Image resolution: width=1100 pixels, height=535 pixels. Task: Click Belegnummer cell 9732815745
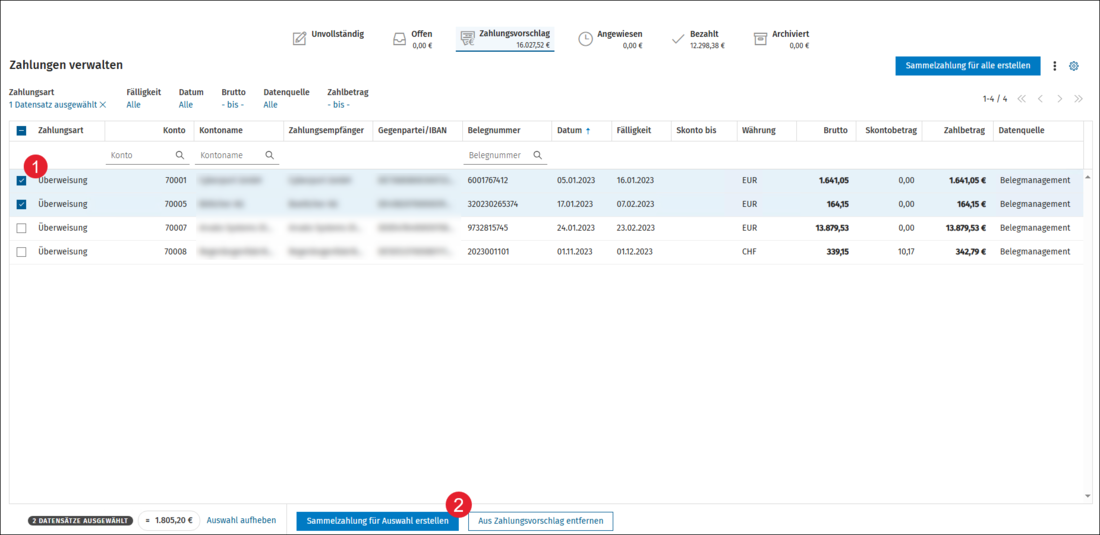[488, 228]
